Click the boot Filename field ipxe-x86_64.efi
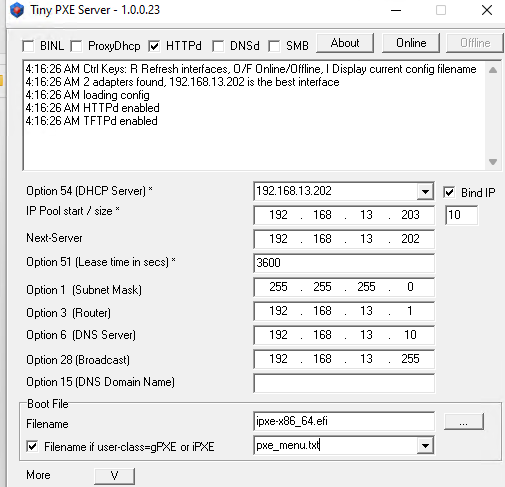Viewport: 505px width, 487px height. [x=344, y=421]
